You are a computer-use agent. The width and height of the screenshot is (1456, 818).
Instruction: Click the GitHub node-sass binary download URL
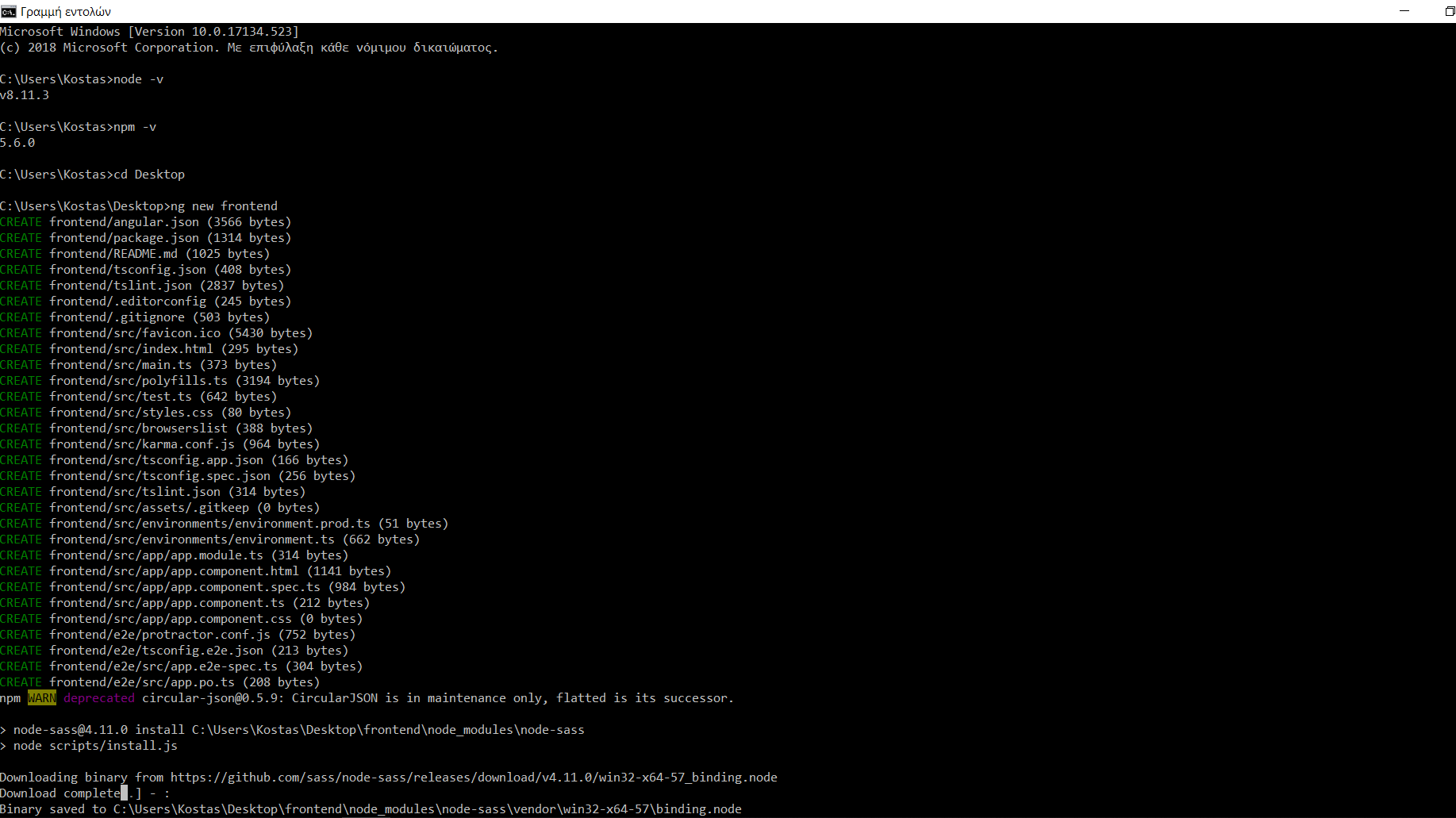pos(474,778)
